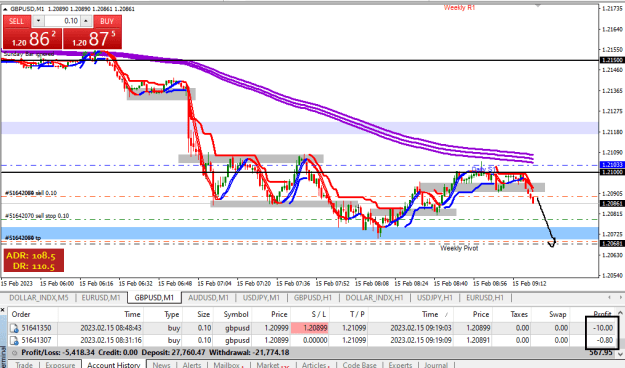Click the #51642070 sell stop 0.10 label
This screenshot has width=625, height=368.
tap(37, 216)
